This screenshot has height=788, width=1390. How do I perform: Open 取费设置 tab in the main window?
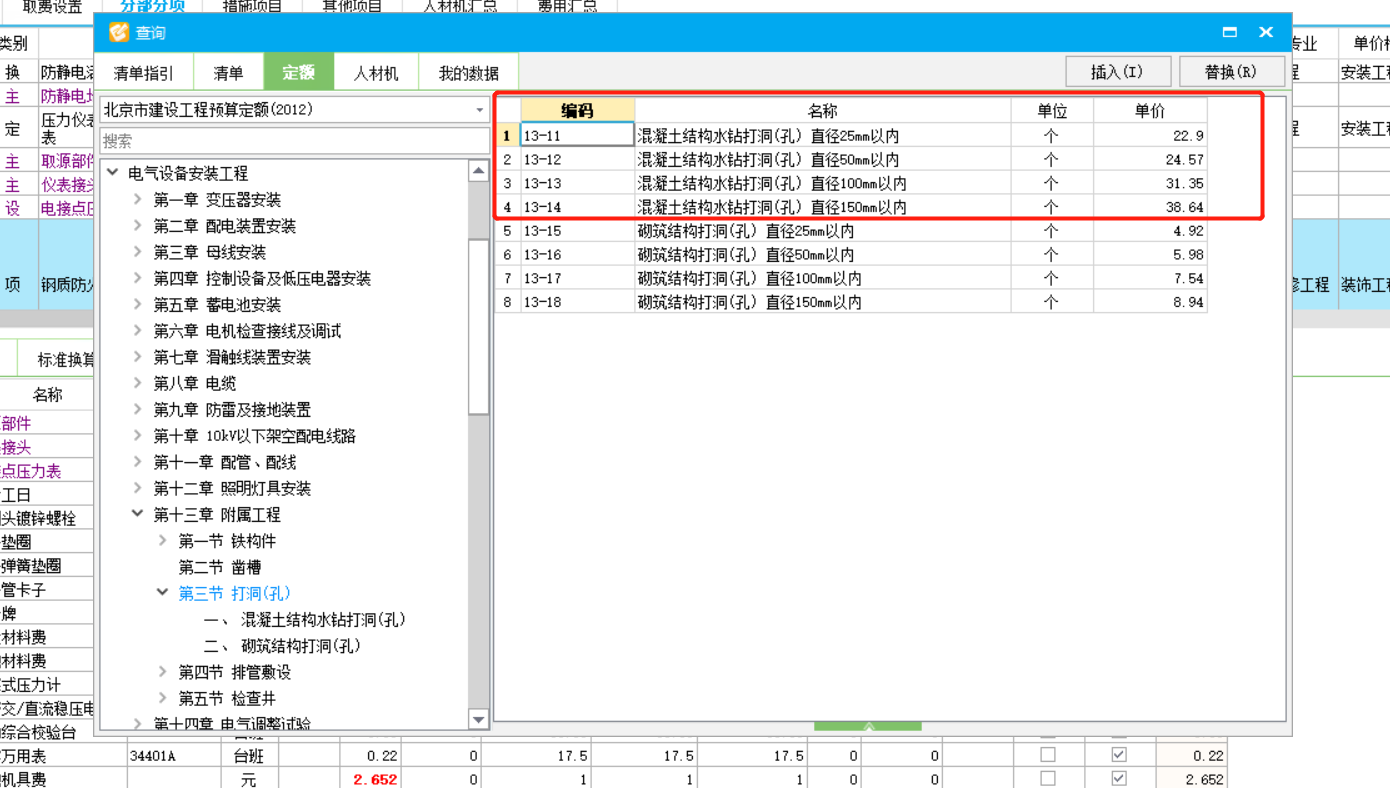pyautogui.click(x=53, y=6)
